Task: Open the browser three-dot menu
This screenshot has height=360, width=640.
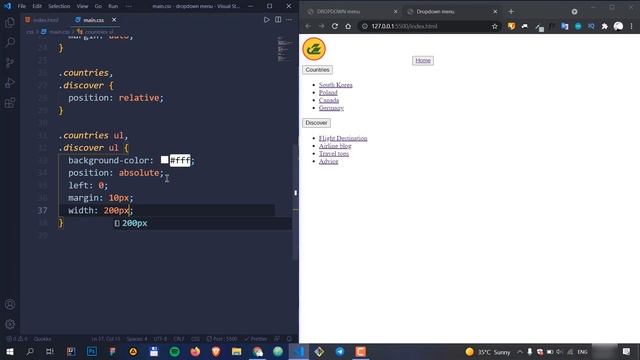Action: tap(631, 26)
